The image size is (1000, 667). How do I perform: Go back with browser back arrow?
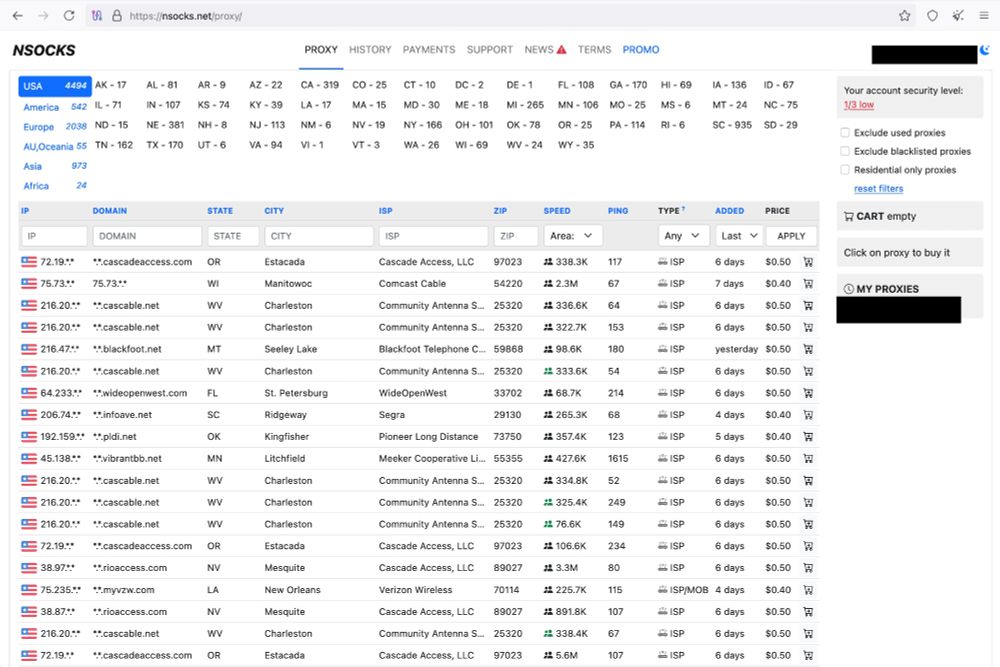[x=17, y=16]
